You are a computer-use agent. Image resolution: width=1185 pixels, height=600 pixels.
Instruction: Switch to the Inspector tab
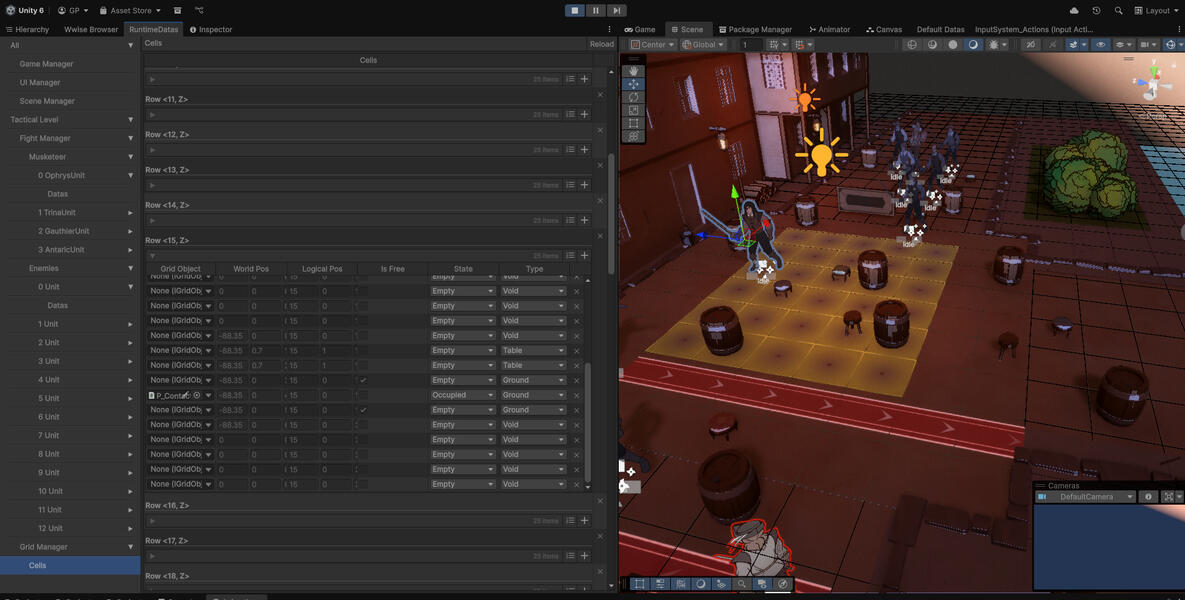pos(210,29)
